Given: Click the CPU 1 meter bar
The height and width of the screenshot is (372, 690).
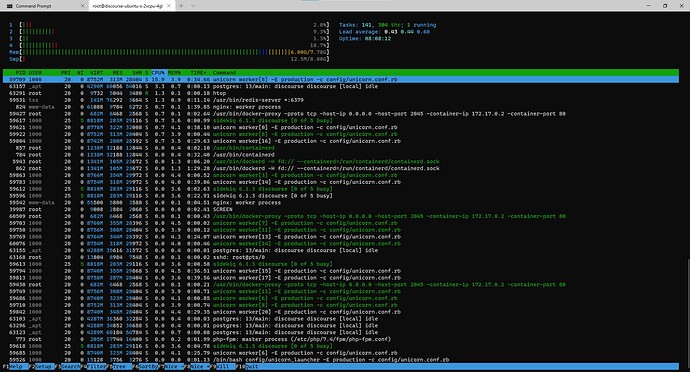Looking at the screenshot, I should pyautogui.click(x=169, y=25).
